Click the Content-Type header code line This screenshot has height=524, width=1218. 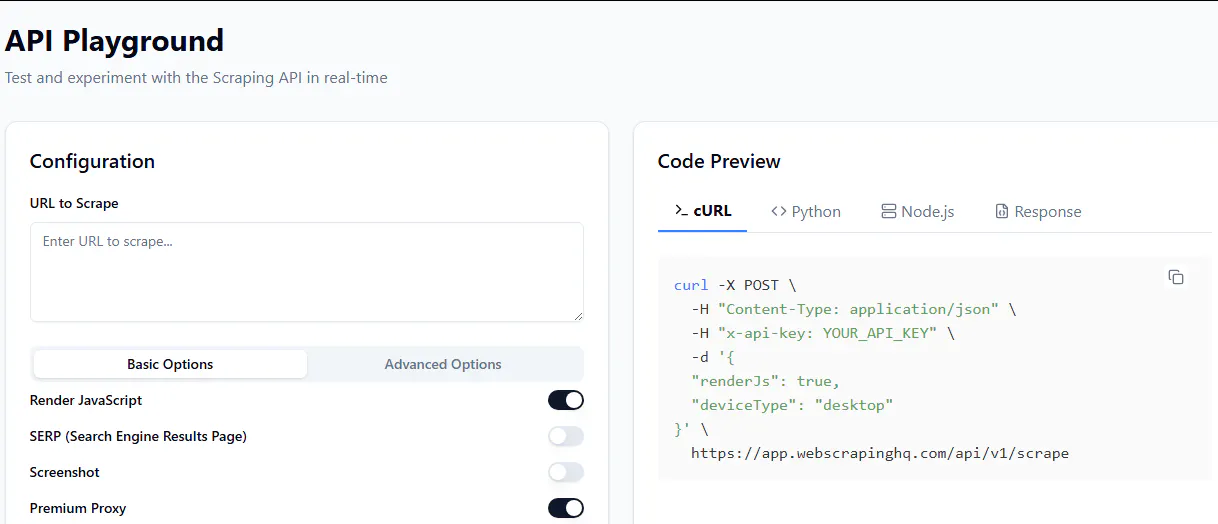(x=853, y=309)
